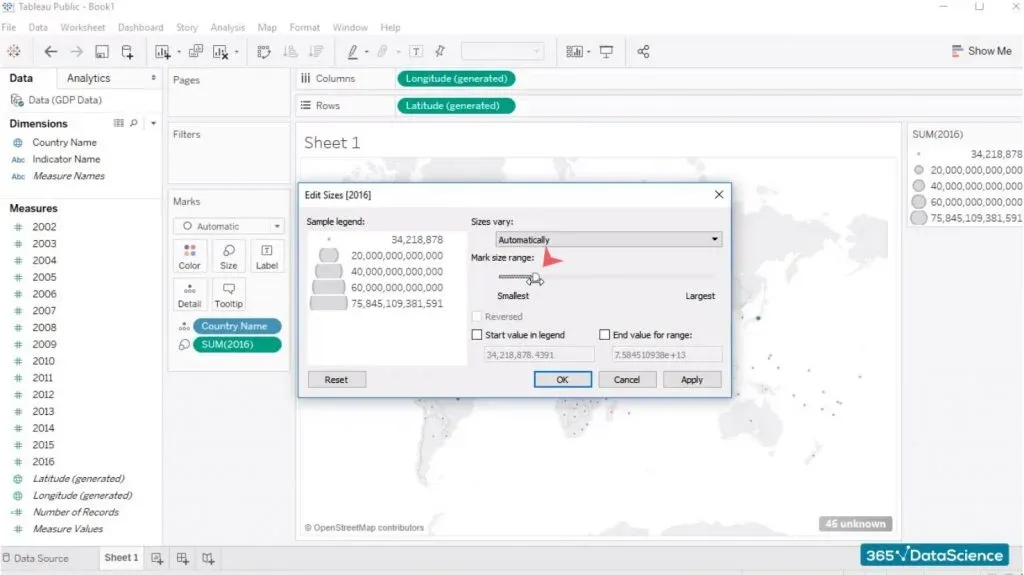Enable Start value in legend checkbox

tap(477, 335)
